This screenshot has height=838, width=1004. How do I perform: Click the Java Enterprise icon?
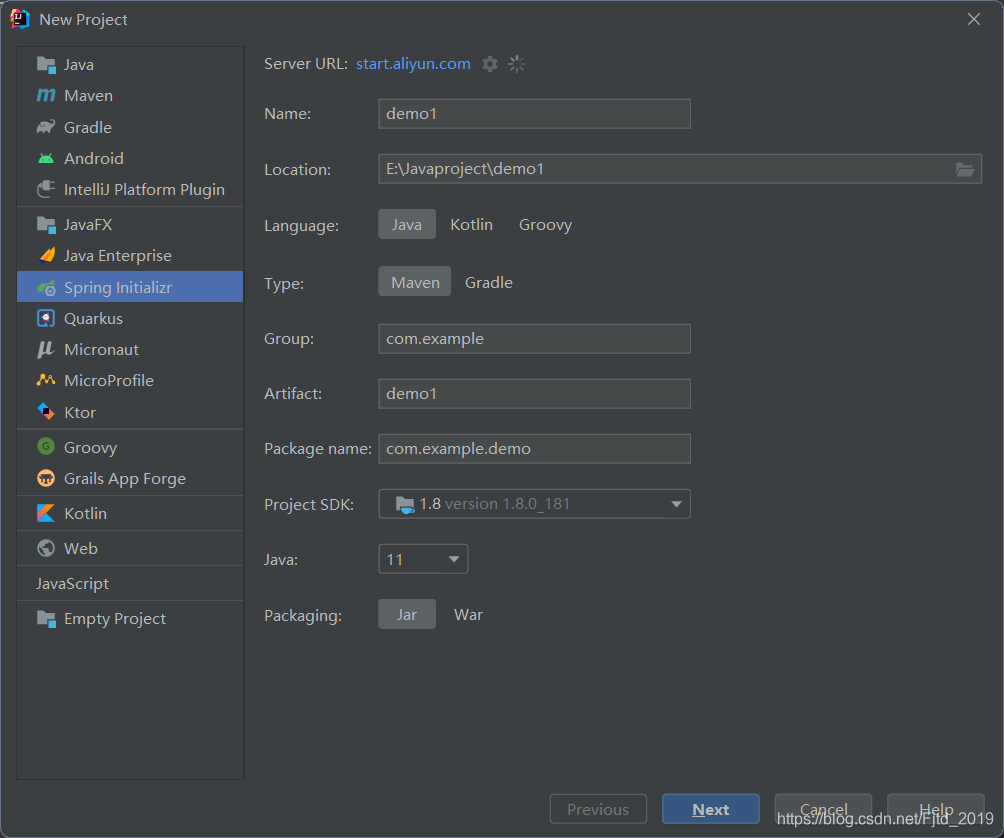[x=47, y=255]
